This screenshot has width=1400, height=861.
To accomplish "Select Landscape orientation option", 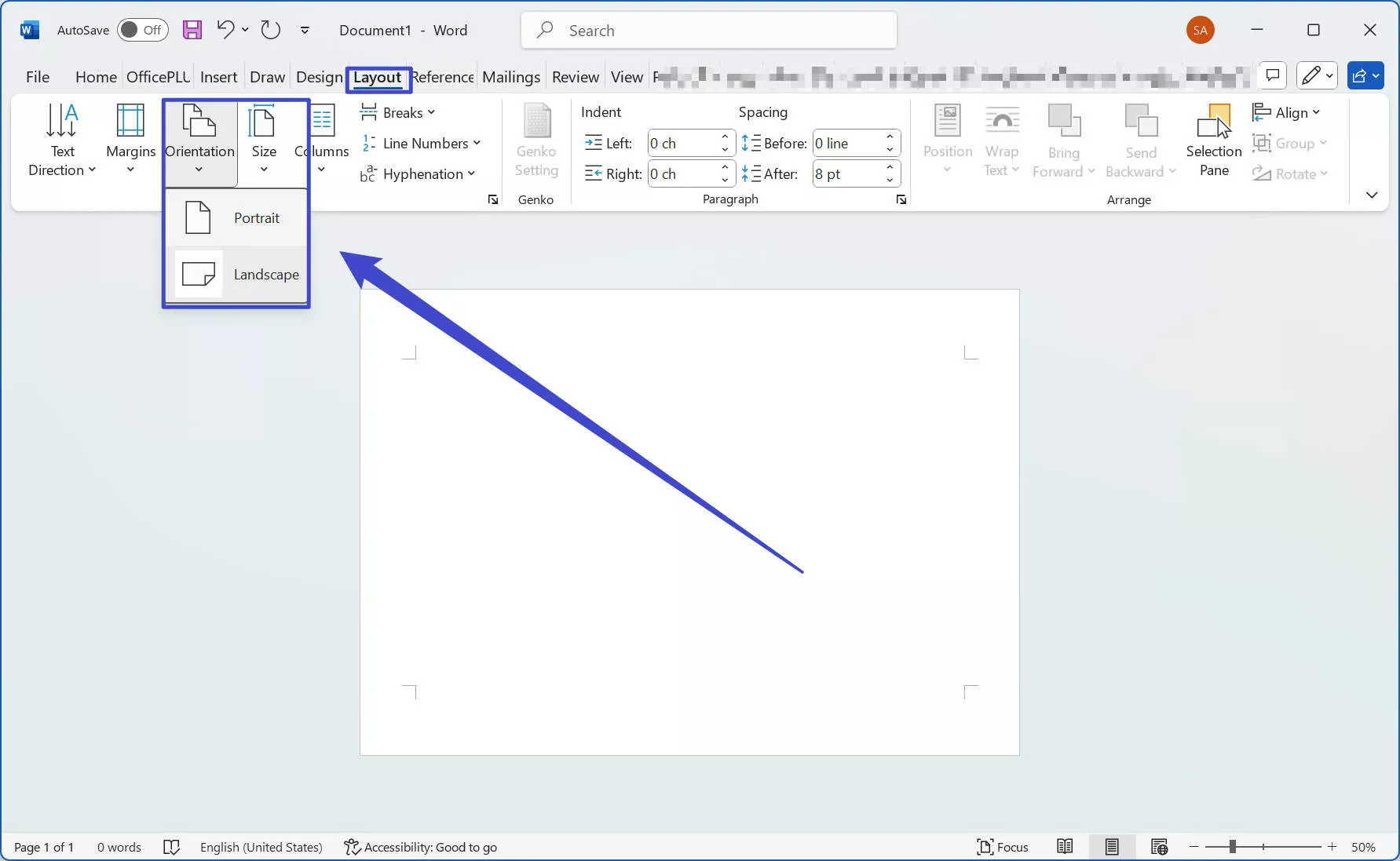I will [x=236, y=275].
